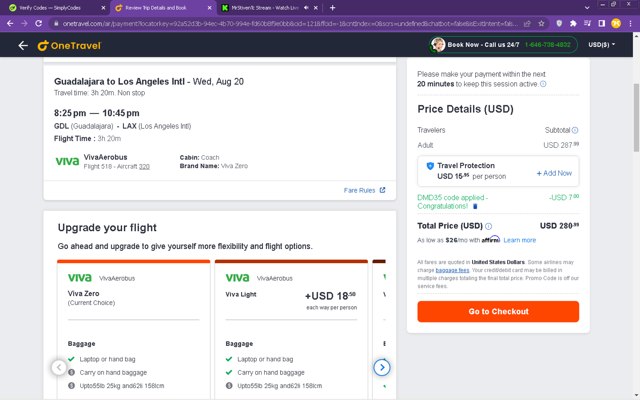This screenshot has height=400, width=640.
Task: Click the page vertical scrollbar
Action: point(636,118)
